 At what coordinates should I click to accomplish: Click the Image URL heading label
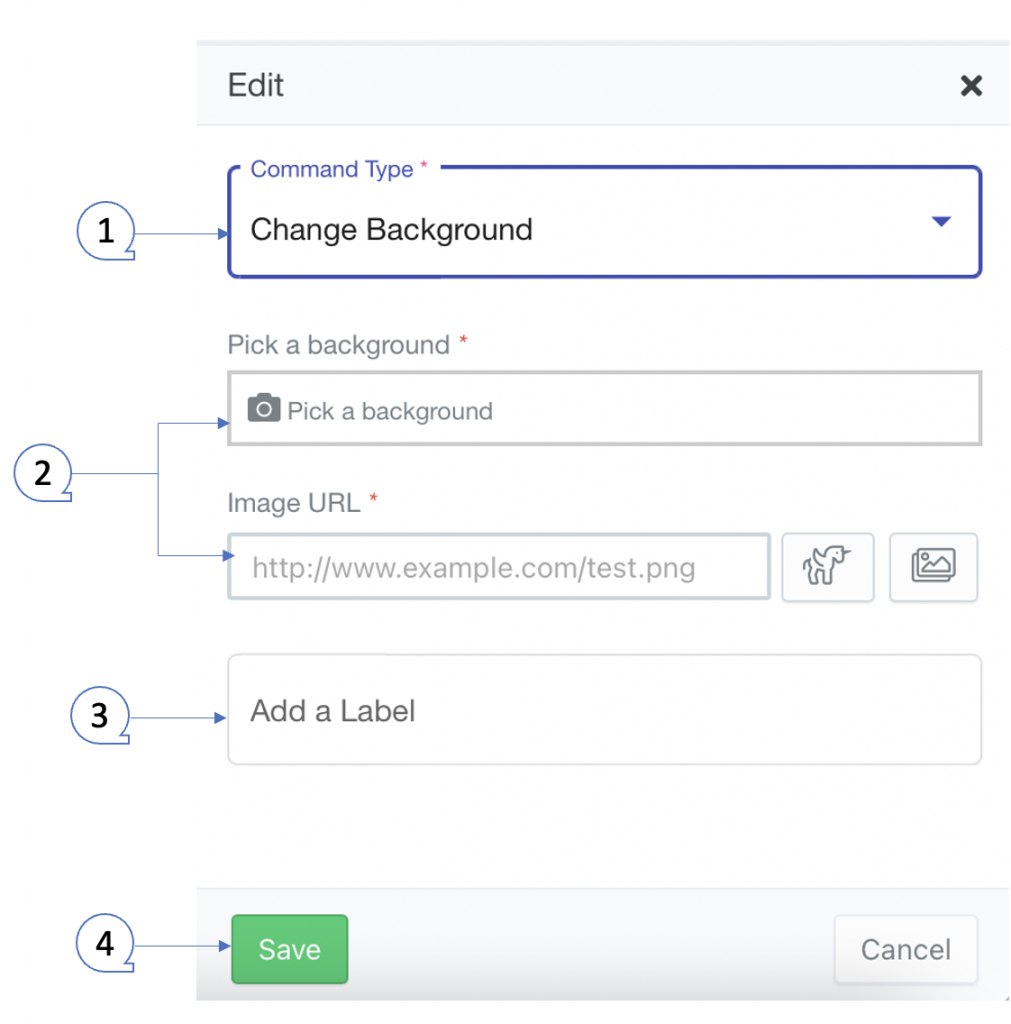tap(294, 504)
